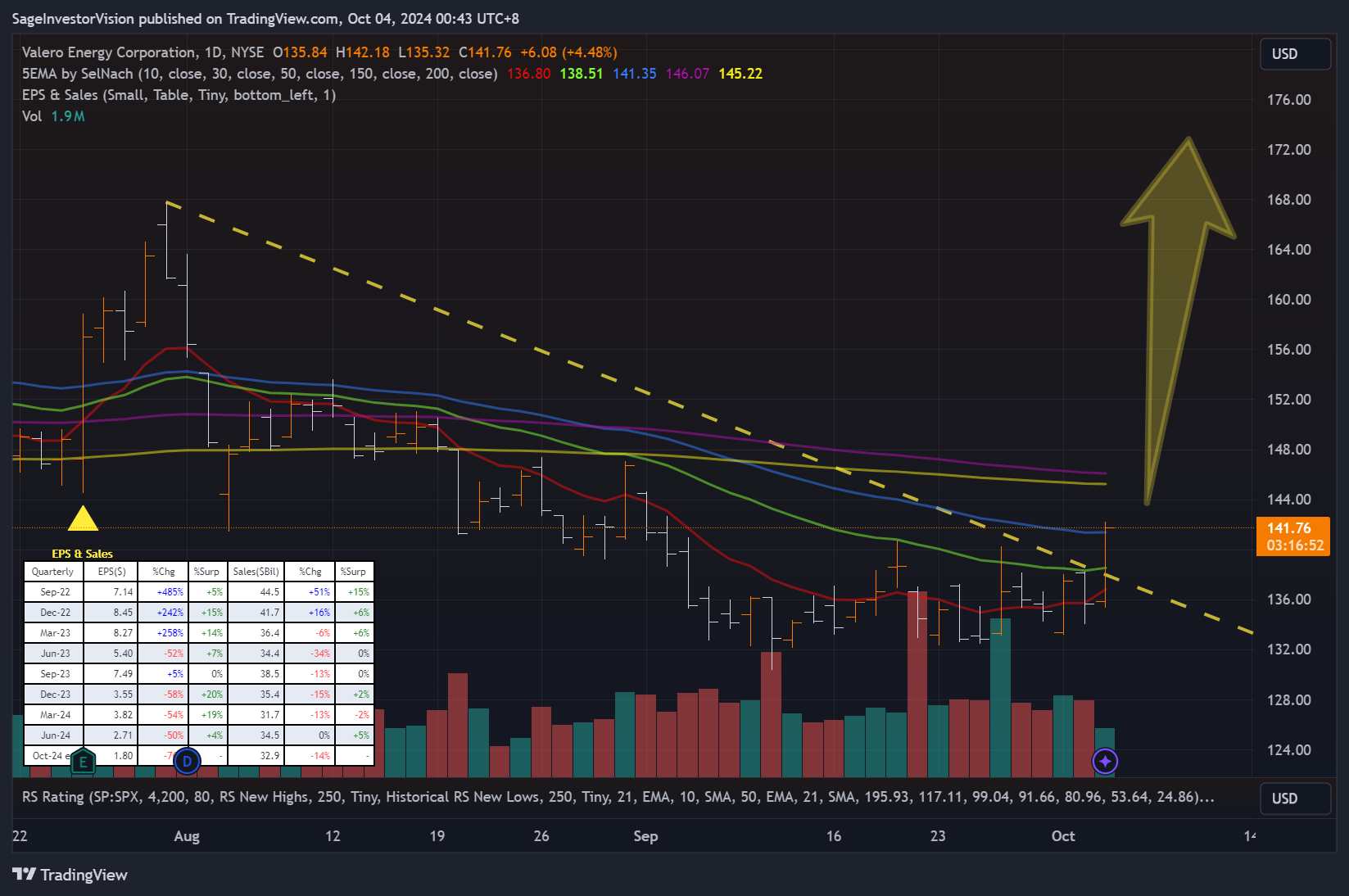Click the yellow dashed descending trendline
The image size is (1349, 896).
709,419
